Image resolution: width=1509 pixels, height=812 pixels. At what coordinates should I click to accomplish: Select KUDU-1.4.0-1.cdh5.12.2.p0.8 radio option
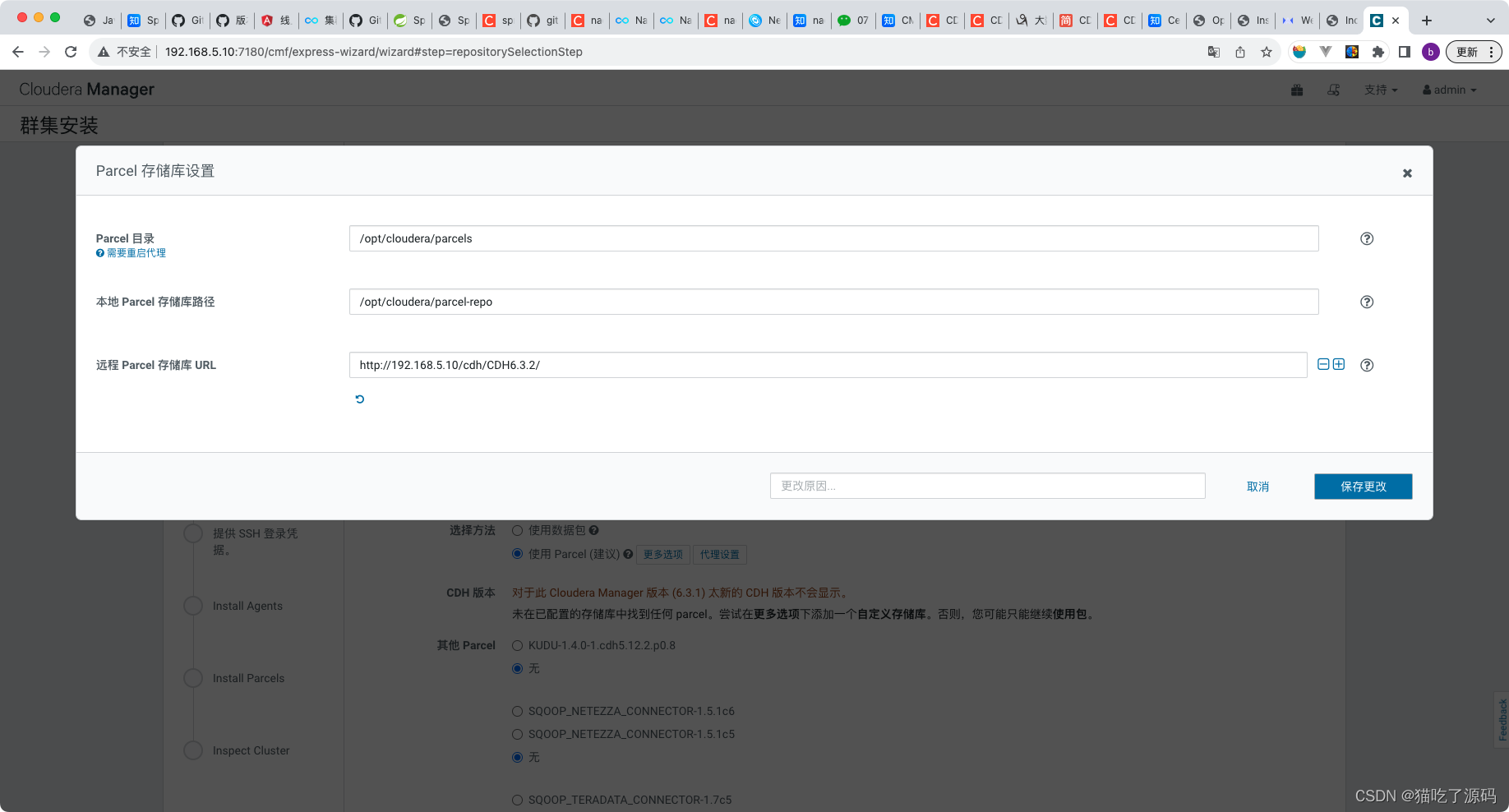518,646
